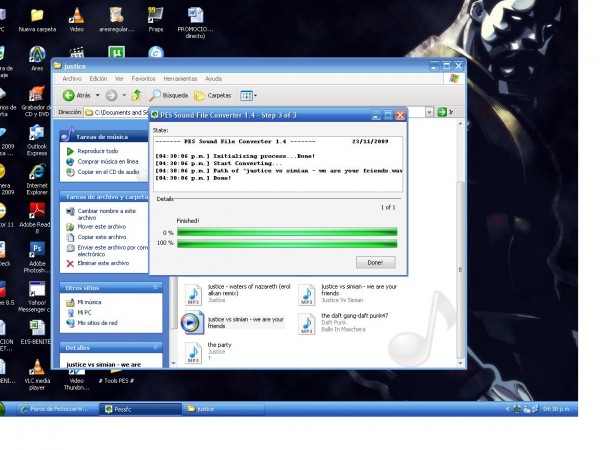Click the up-folder icon in toolbar

point(137,95)
